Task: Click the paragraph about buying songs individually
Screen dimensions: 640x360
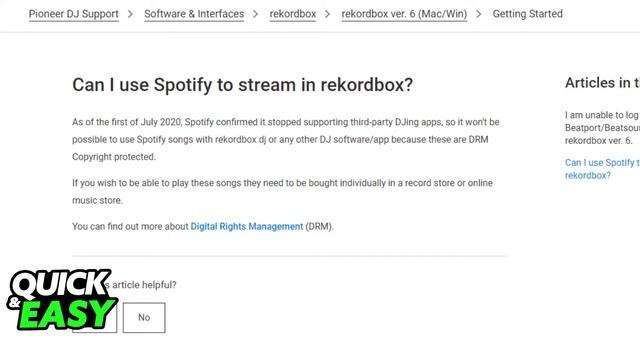Action: 282,191
